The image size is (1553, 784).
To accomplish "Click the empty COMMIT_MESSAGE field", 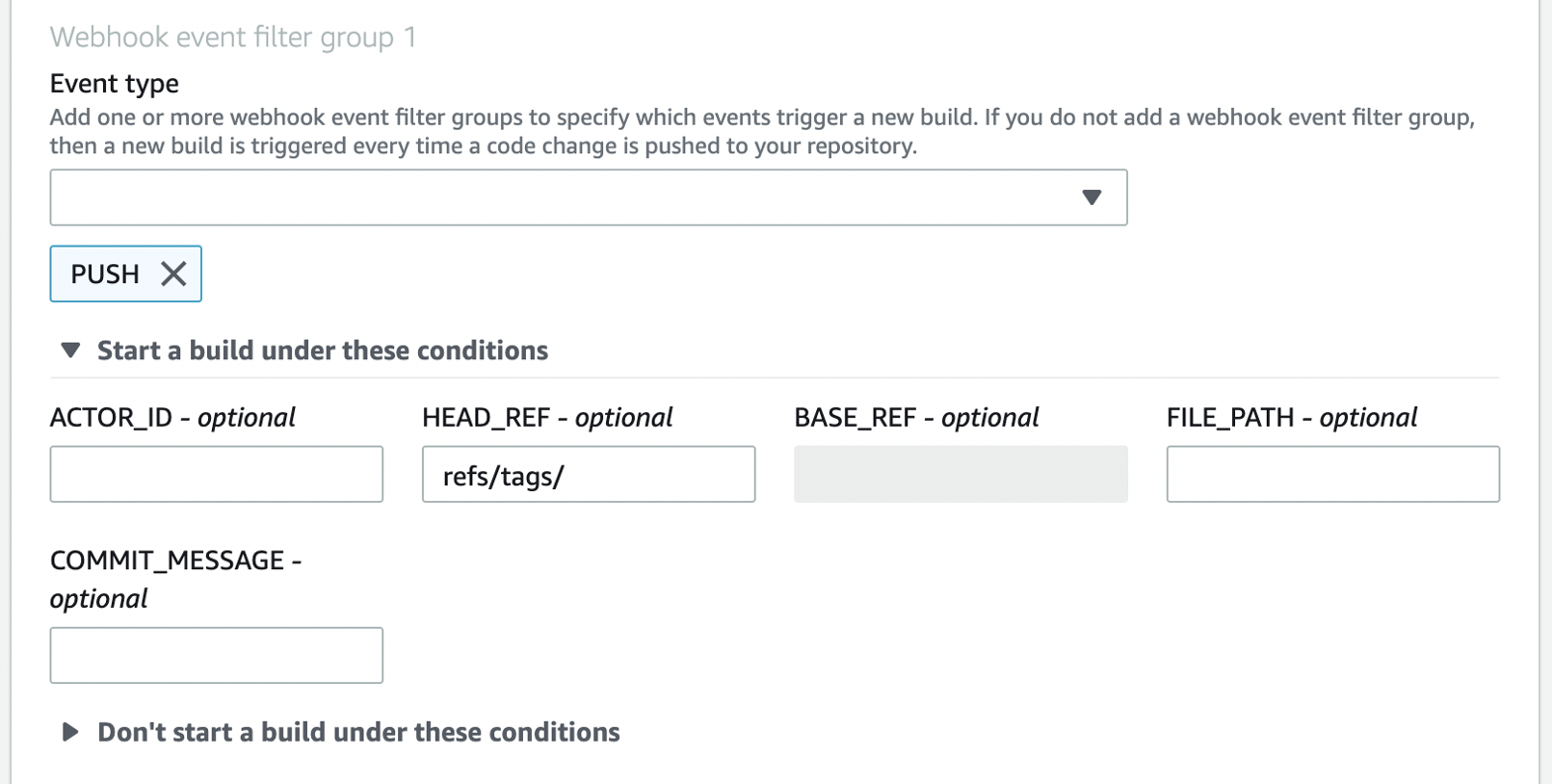I will pos(216,654).
